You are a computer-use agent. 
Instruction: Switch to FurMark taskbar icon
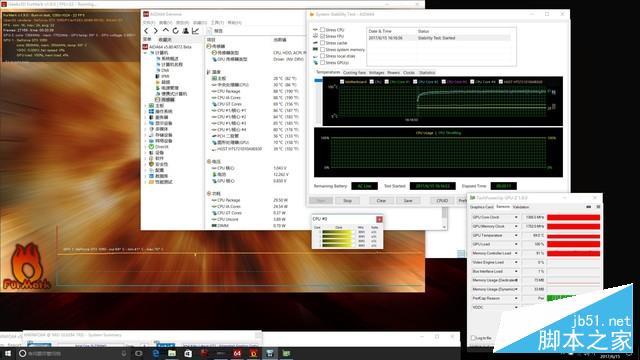[x=253, y=353]
